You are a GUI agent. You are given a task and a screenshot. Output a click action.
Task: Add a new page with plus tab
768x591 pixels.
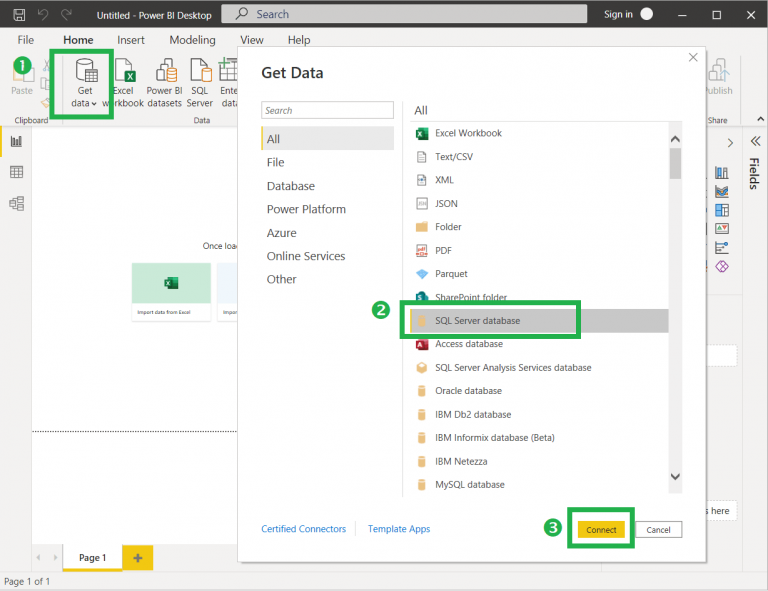(137, 557)
